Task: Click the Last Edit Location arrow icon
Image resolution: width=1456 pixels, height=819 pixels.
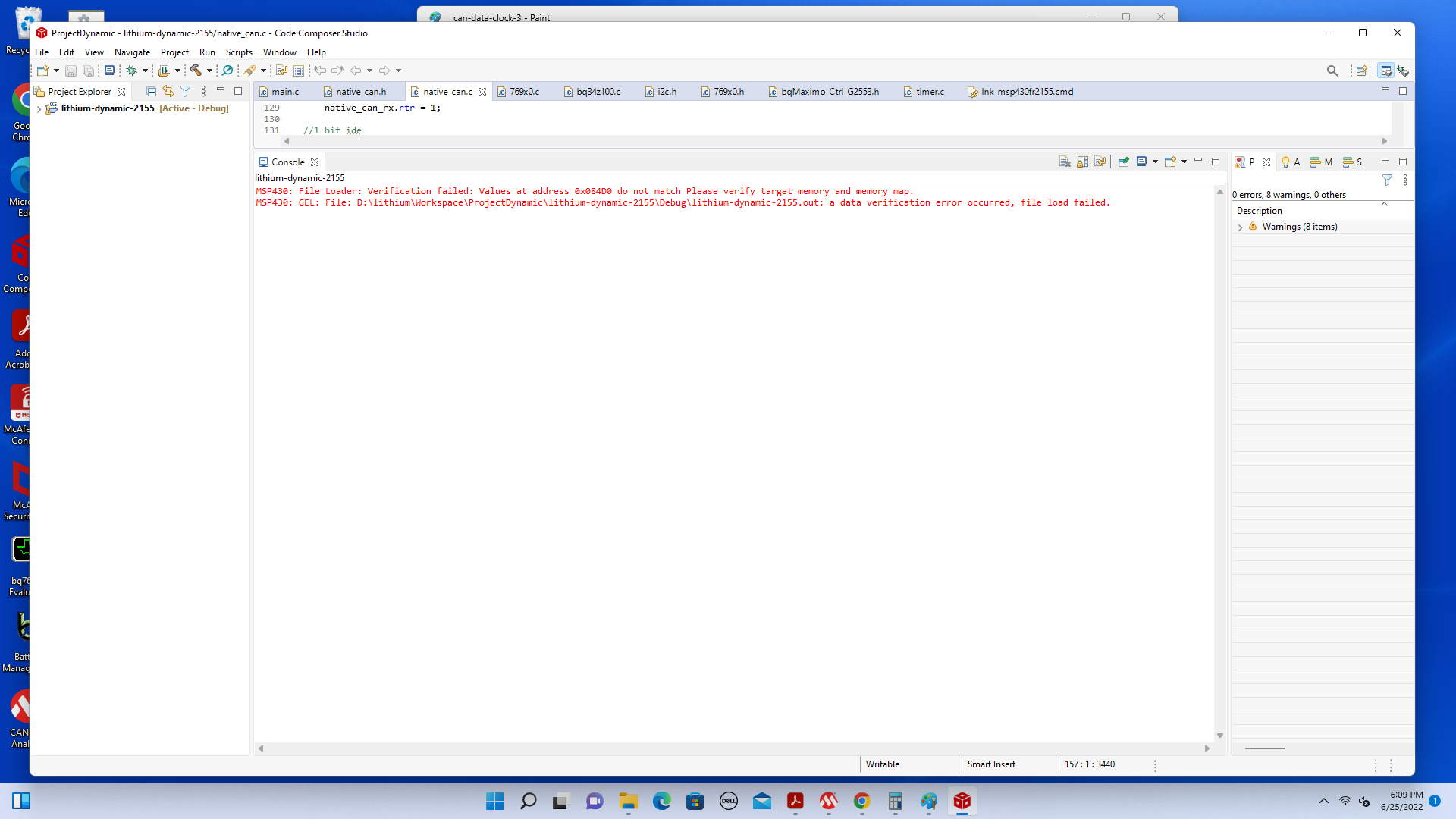Action: (320, 71)
